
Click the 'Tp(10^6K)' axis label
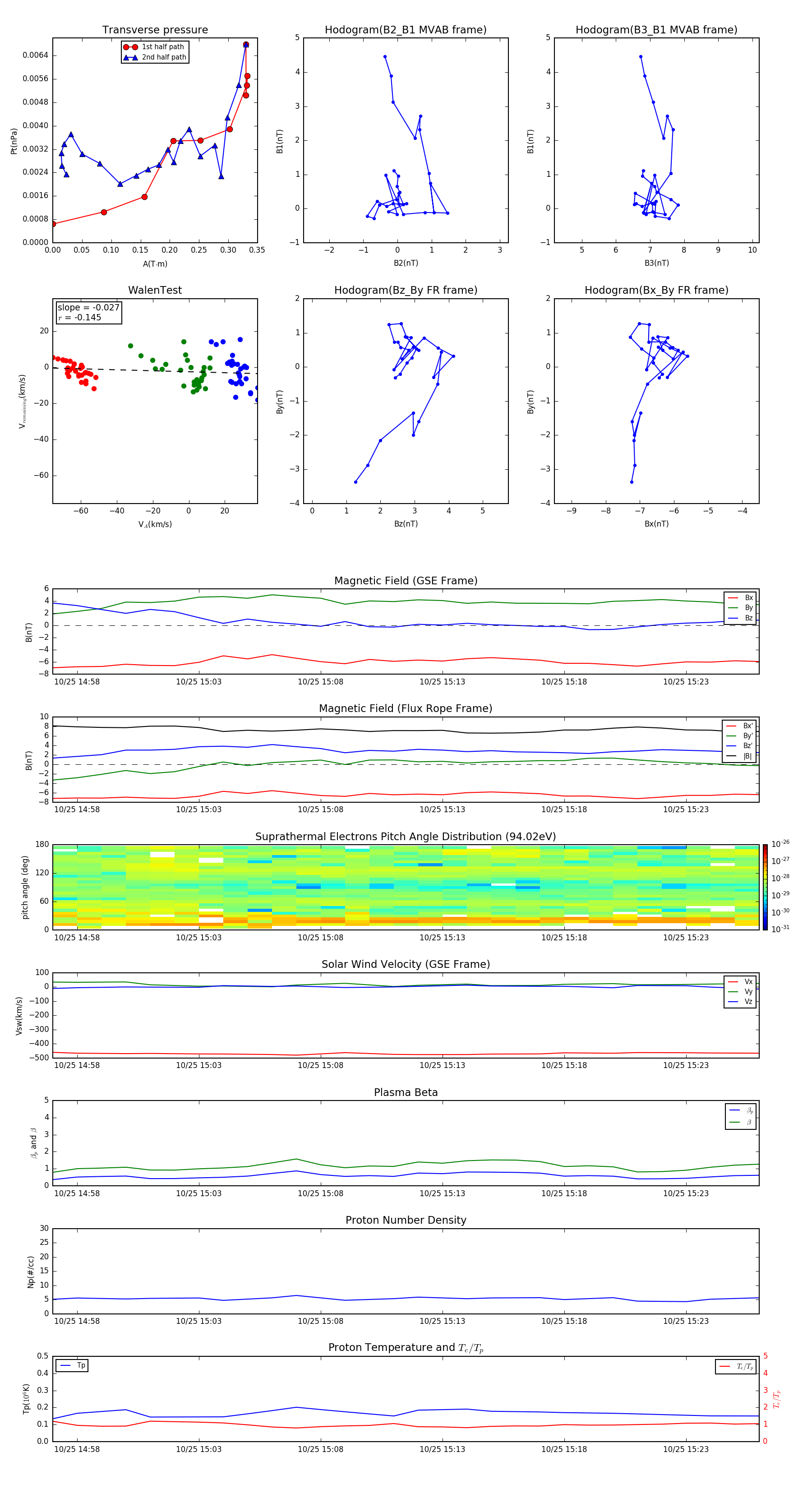[x=26, y=1399]
